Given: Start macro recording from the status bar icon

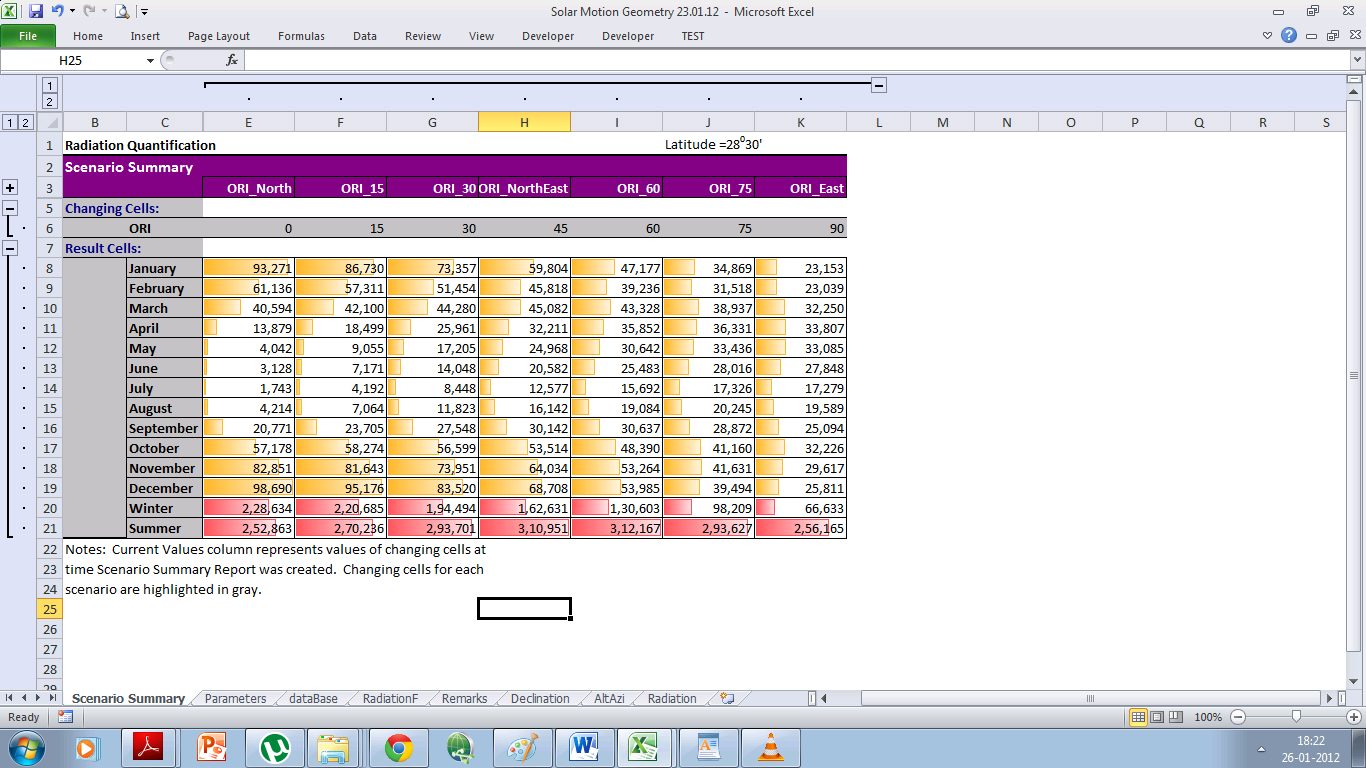Looking at the screenshot, I should click(65, 716).
